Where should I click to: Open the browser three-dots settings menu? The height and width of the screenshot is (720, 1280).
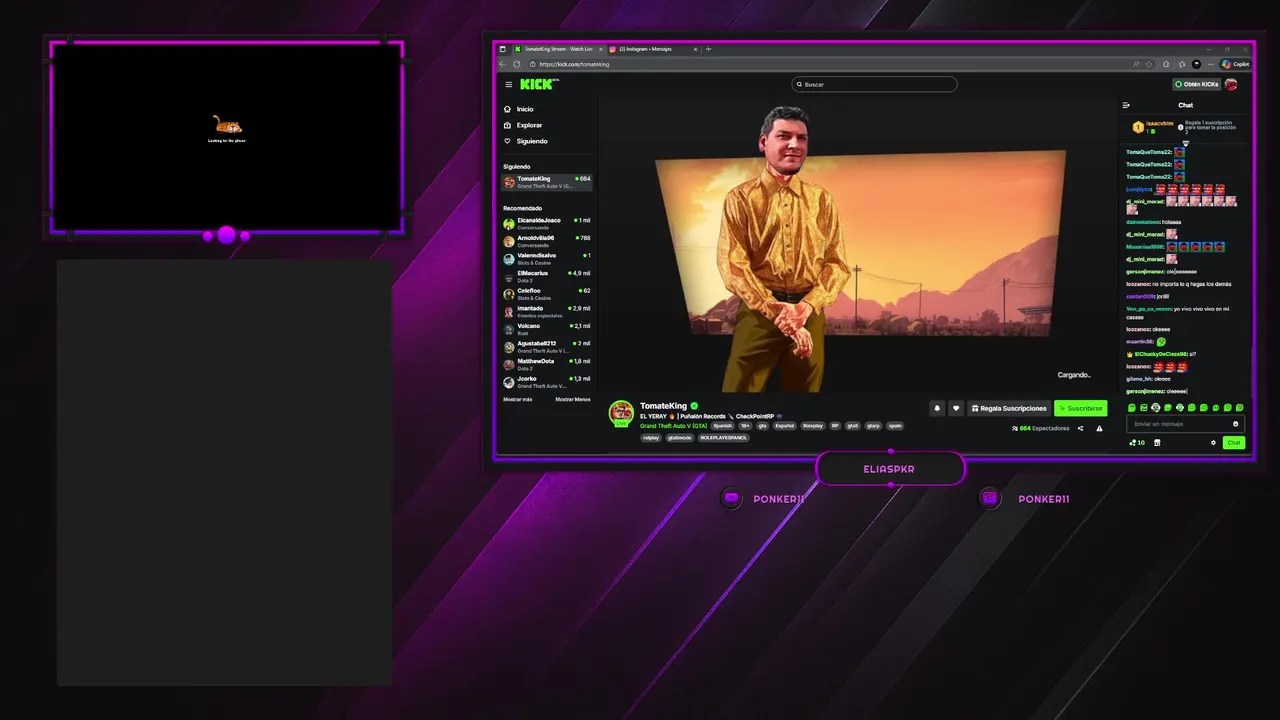(x=1210, y=64)
